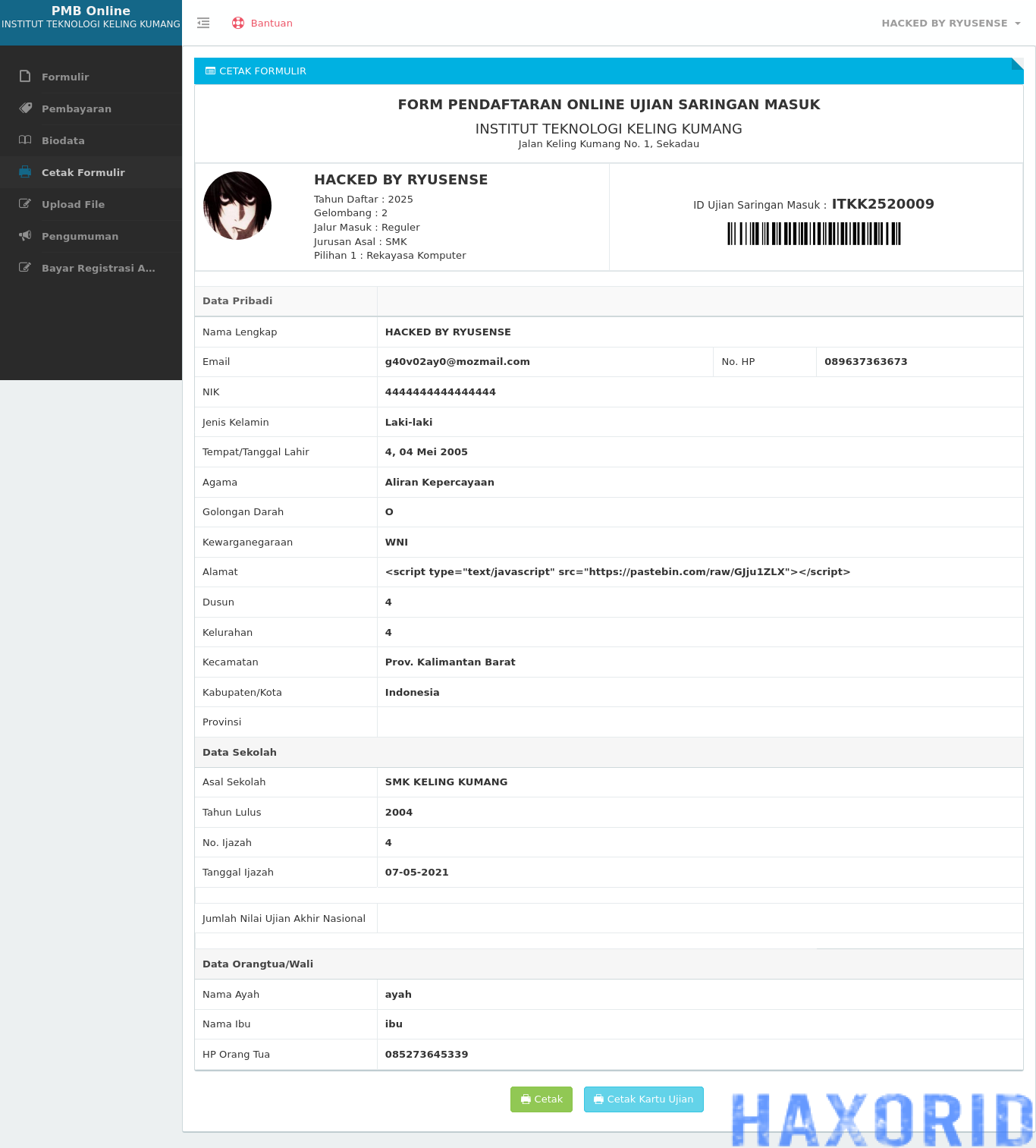Open the Formulir menu item

point(91,77)
